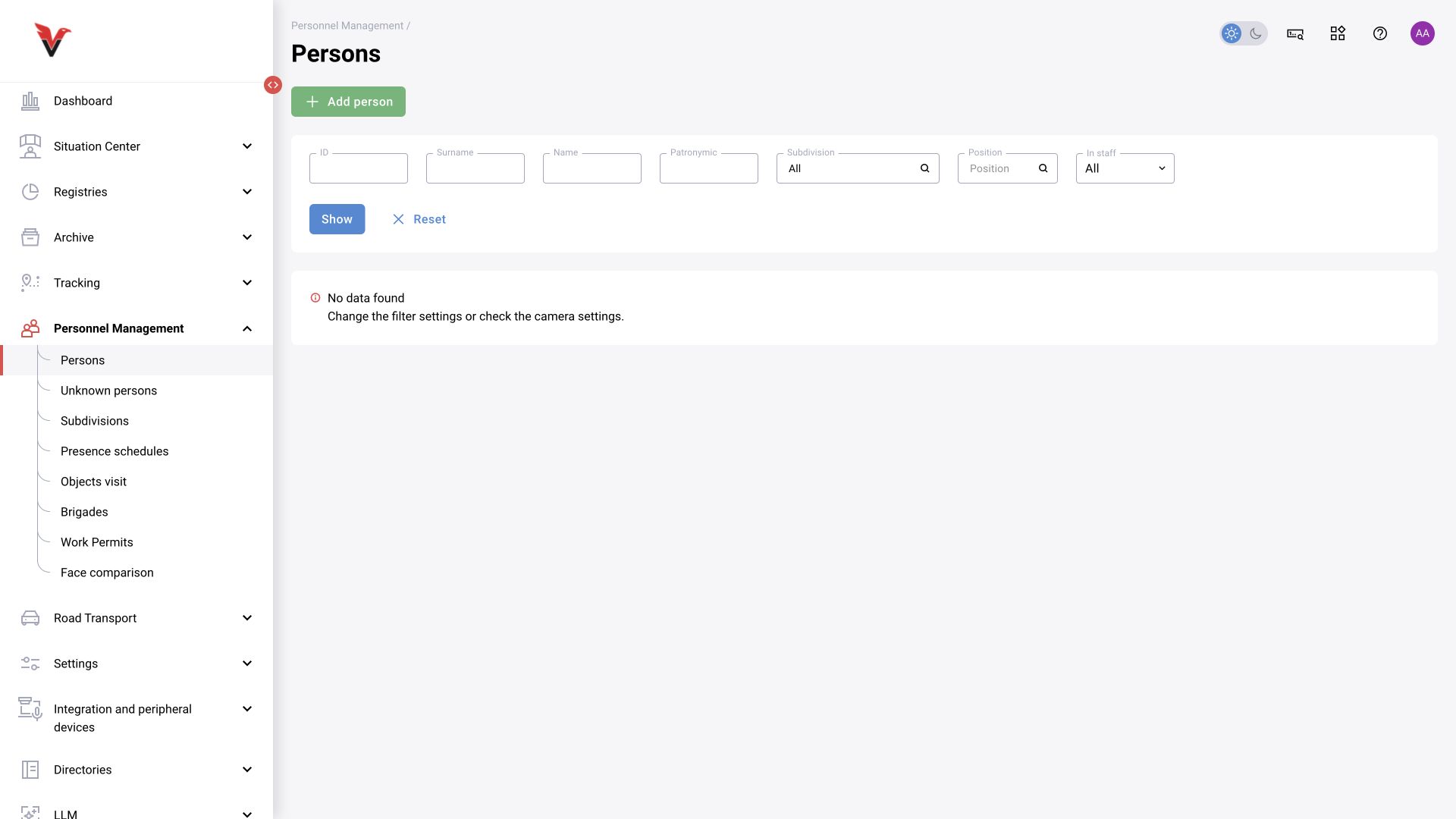Click the Archive box icon
The width and height of the screenshot is (1456, 819).
30,237
